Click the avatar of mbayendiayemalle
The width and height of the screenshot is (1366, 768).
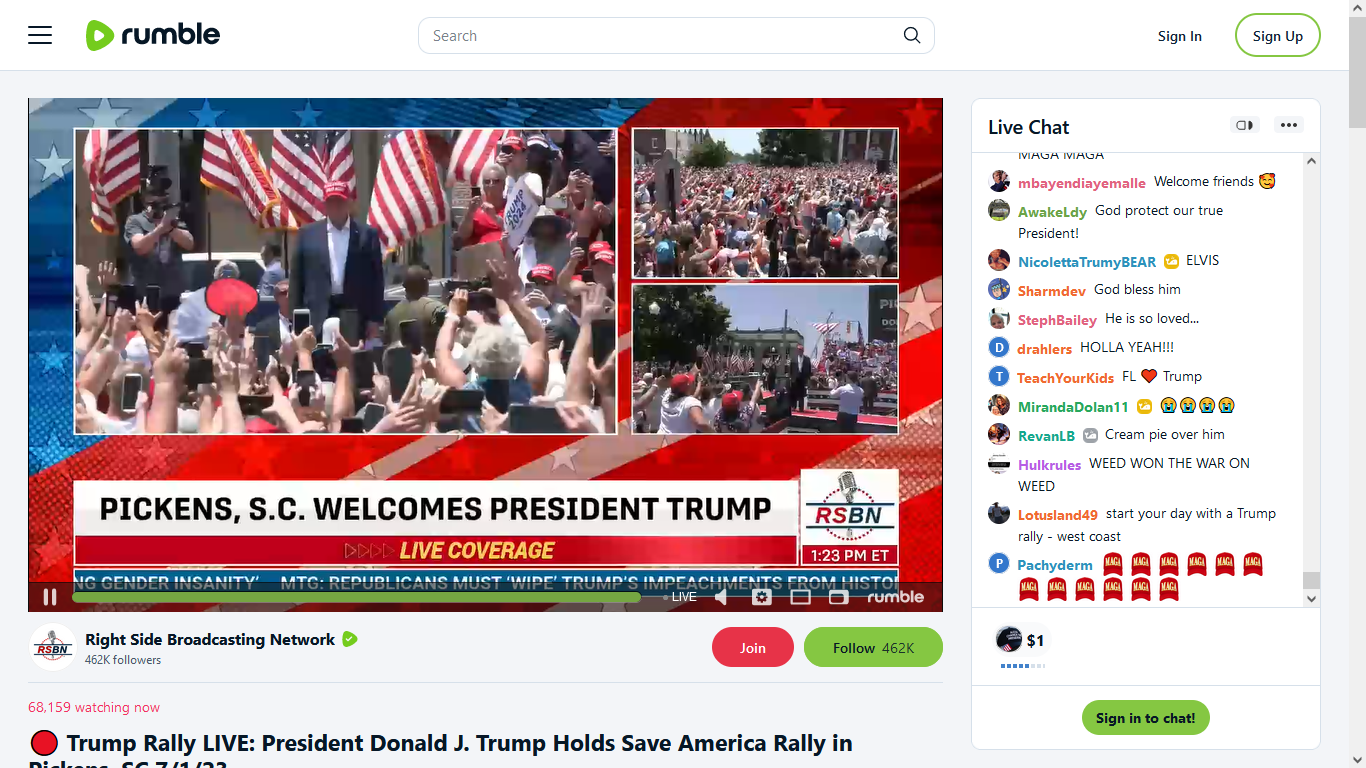click(999, 181)
